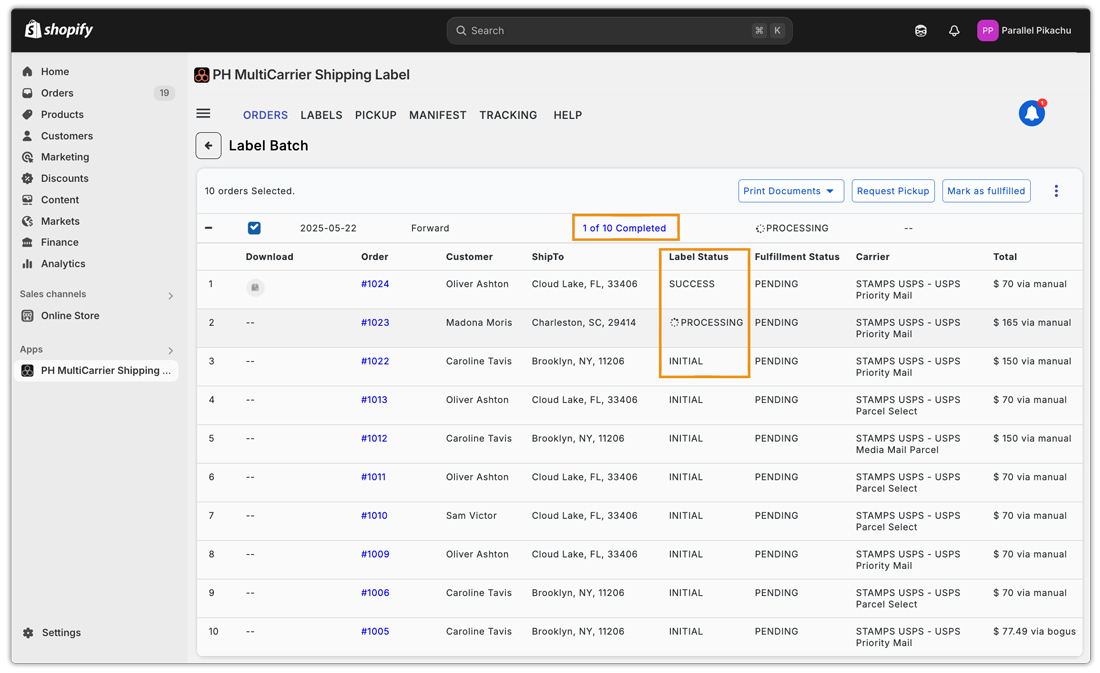Open the Home icon in sidebar
This screenshot has height=673, width=1100.
click(x=27, y=72)
